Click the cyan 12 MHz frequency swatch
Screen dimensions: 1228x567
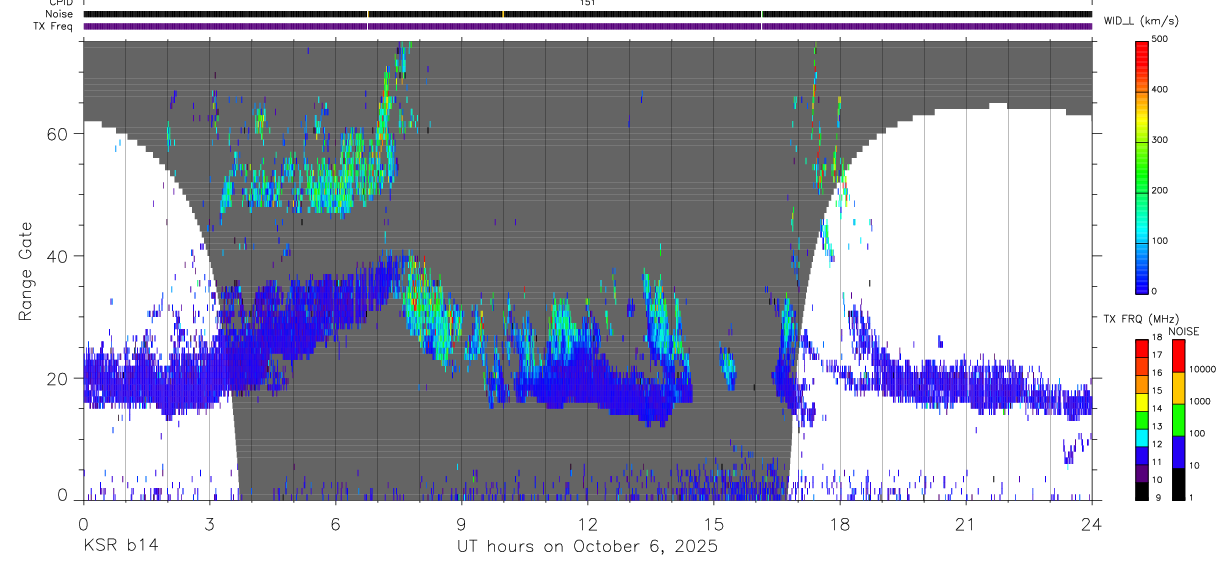click(1142, 438)
